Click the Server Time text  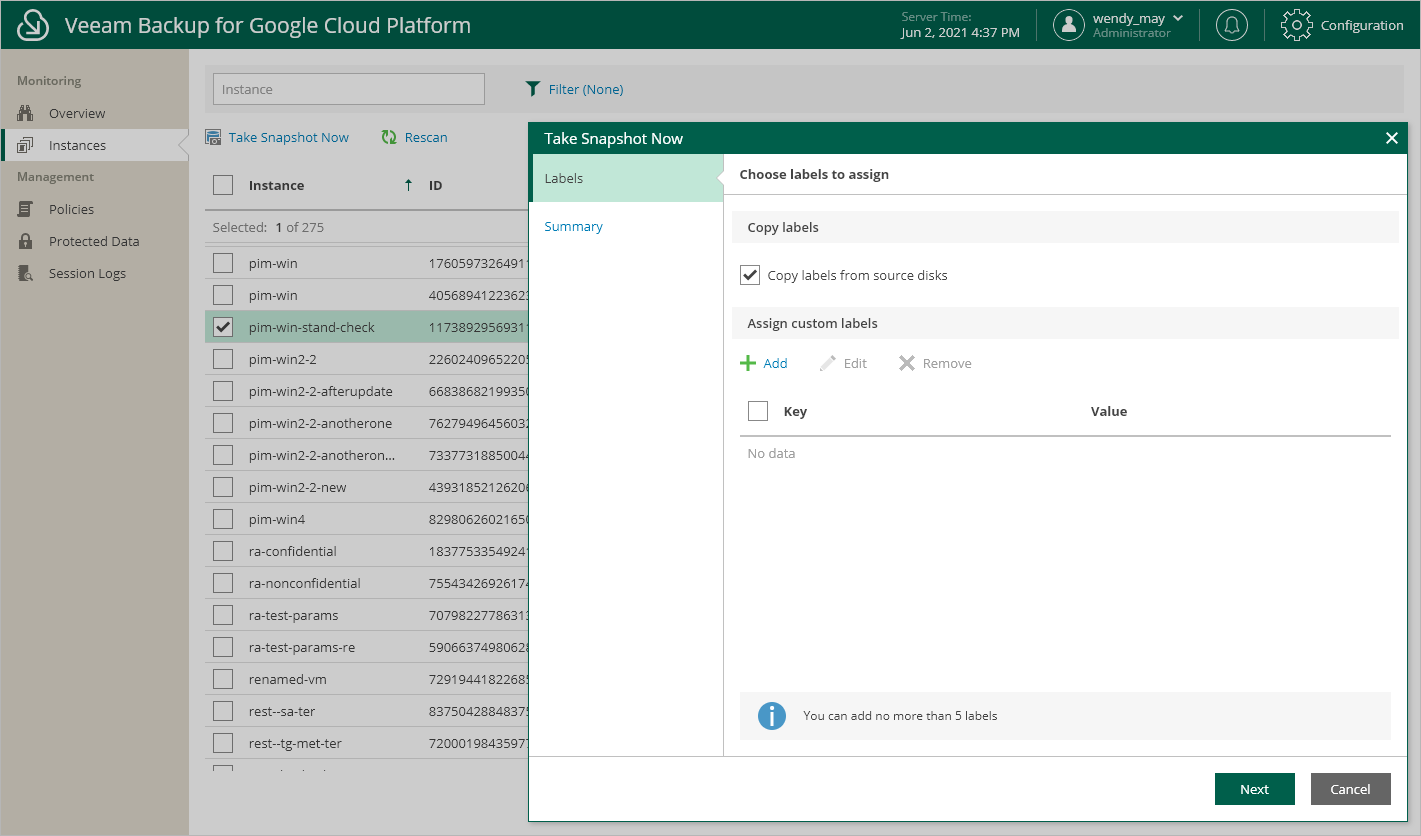coord(936,17)
